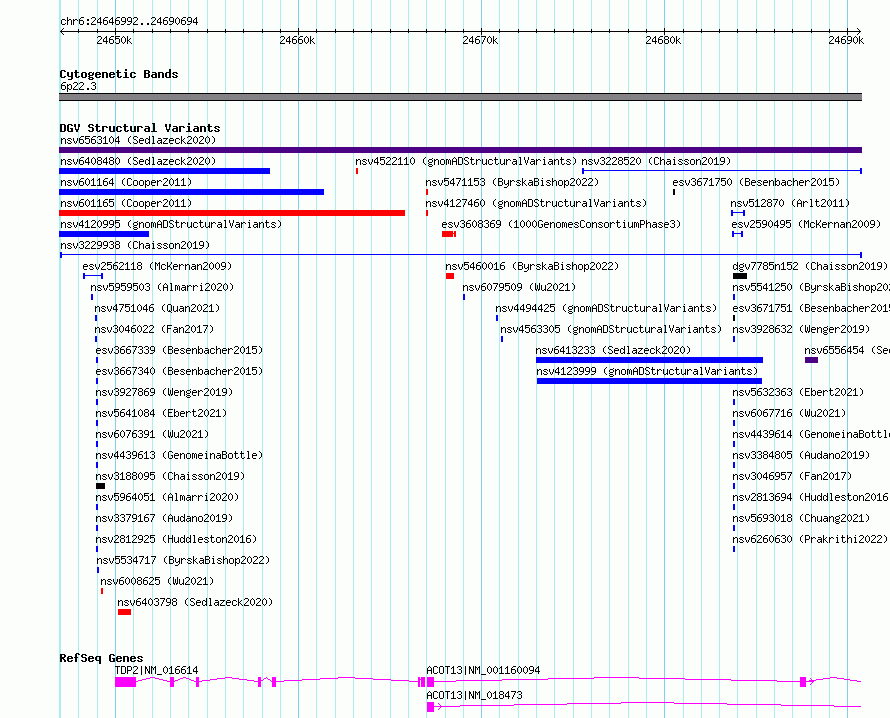Click the nsv601164 (Cooper2011) label
Image resolution: width=890 pixels, height=718 pixels.
point(126,182)
